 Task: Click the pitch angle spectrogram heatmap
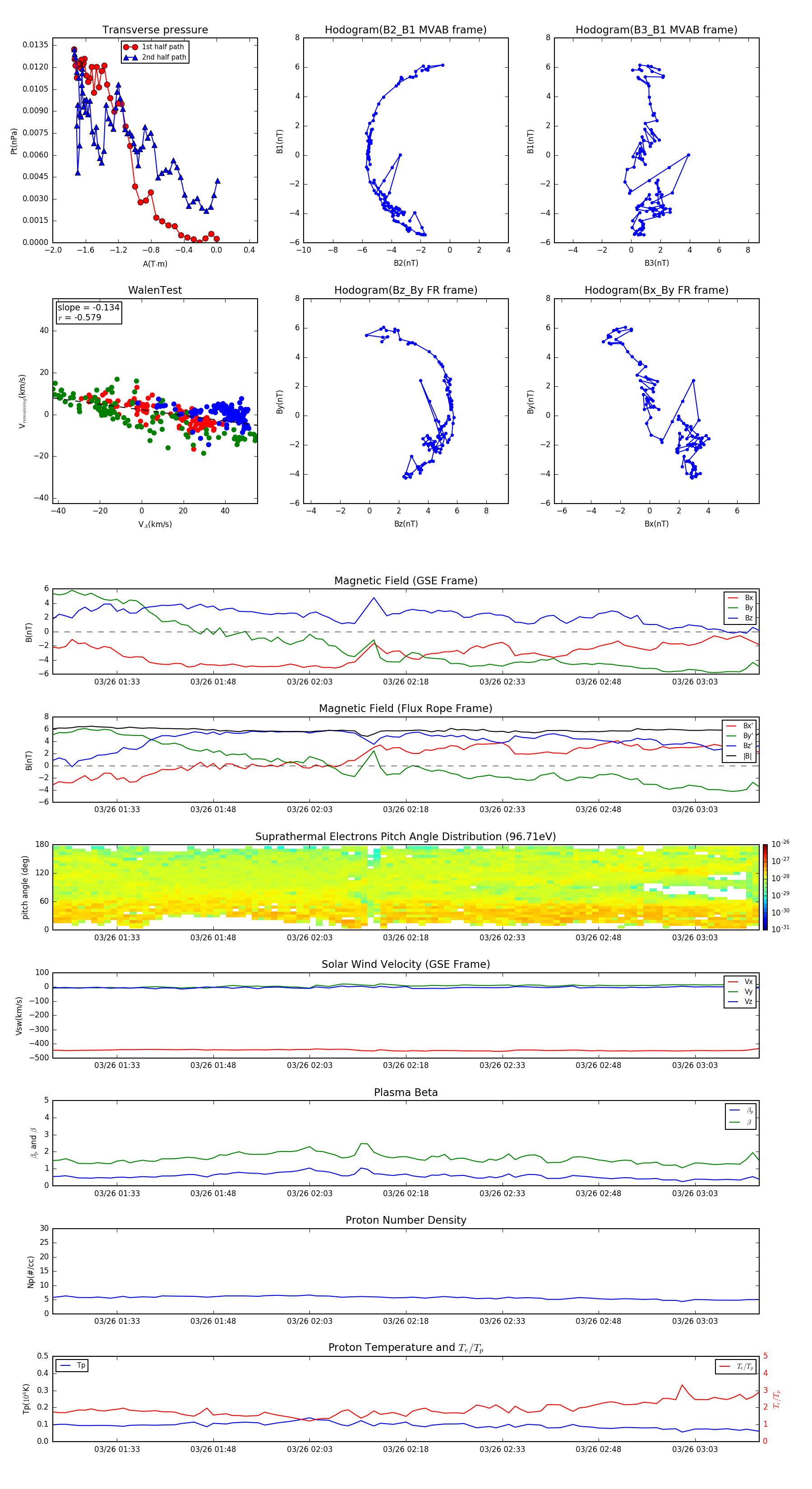[406, 887]
